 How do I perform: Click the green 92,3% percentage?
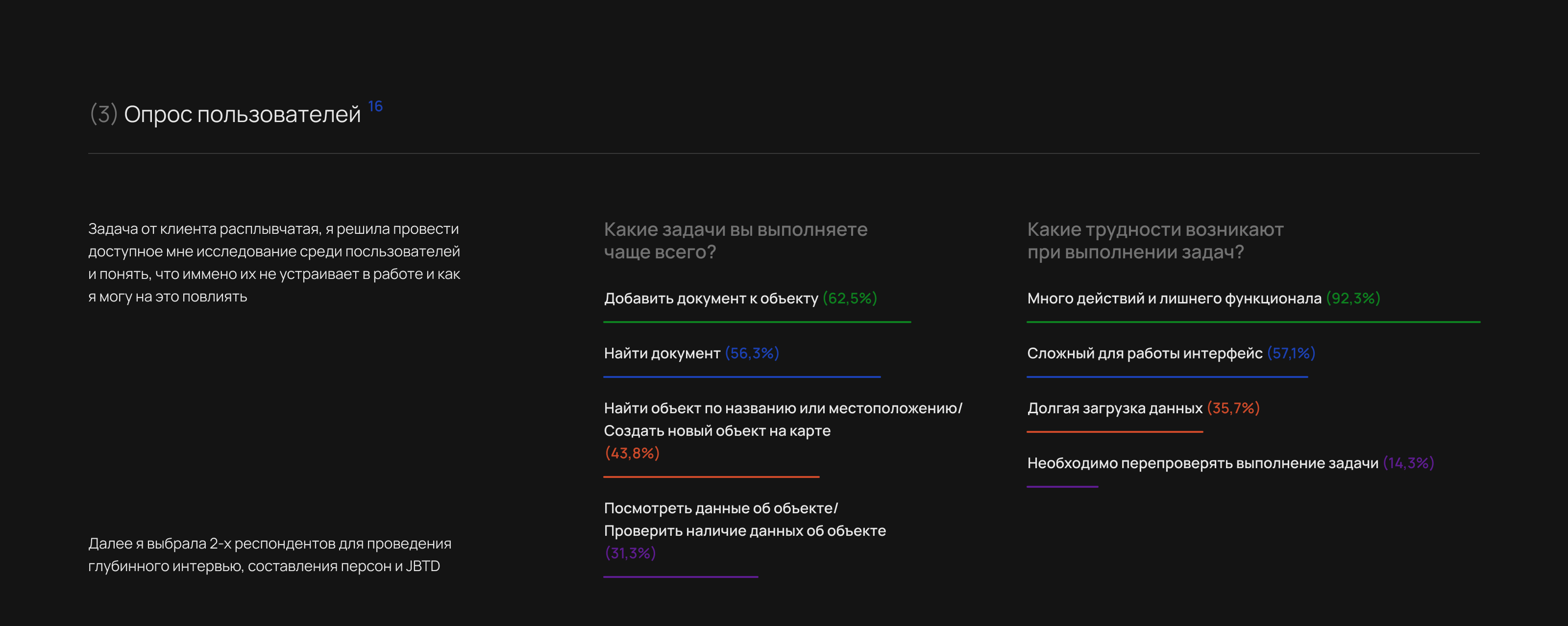1352,299
